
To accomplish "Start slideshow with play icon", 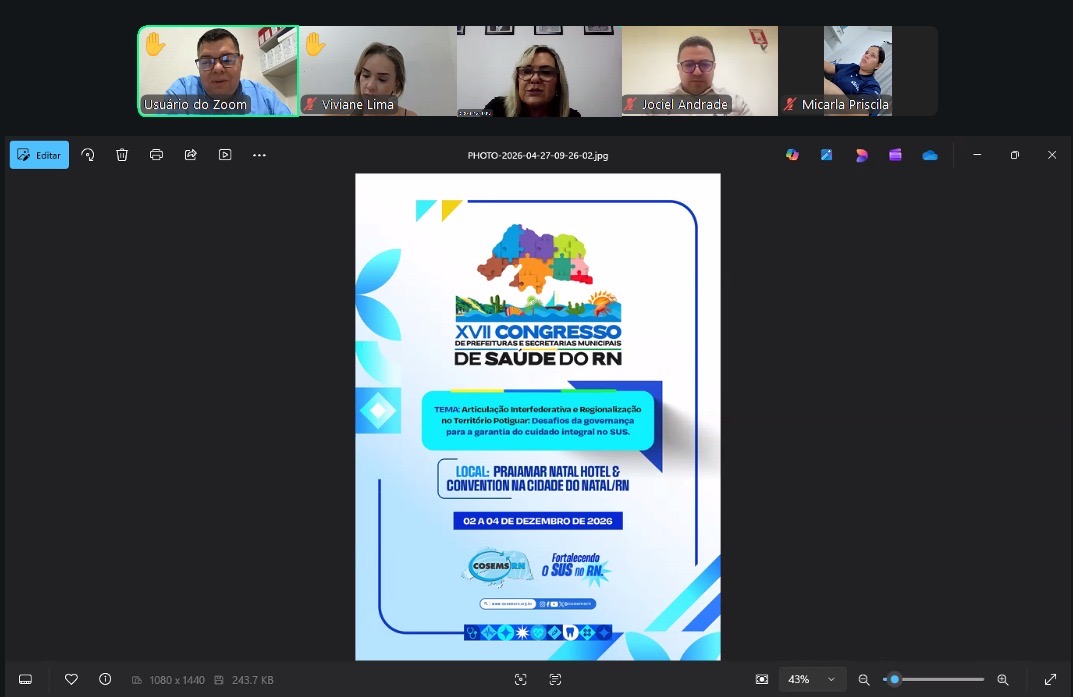I will pos(225,155).
